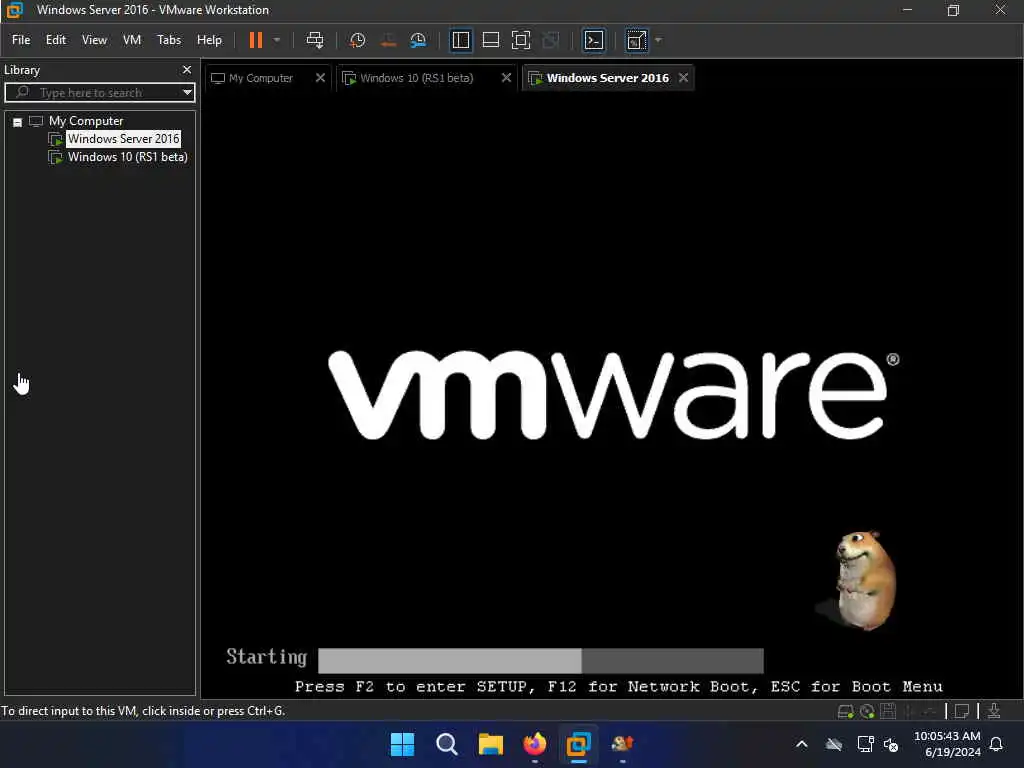Close the Windows 10 (RS1 beta) tab
The width and height of the screenshot is (1024, 768).
[506, 78]
